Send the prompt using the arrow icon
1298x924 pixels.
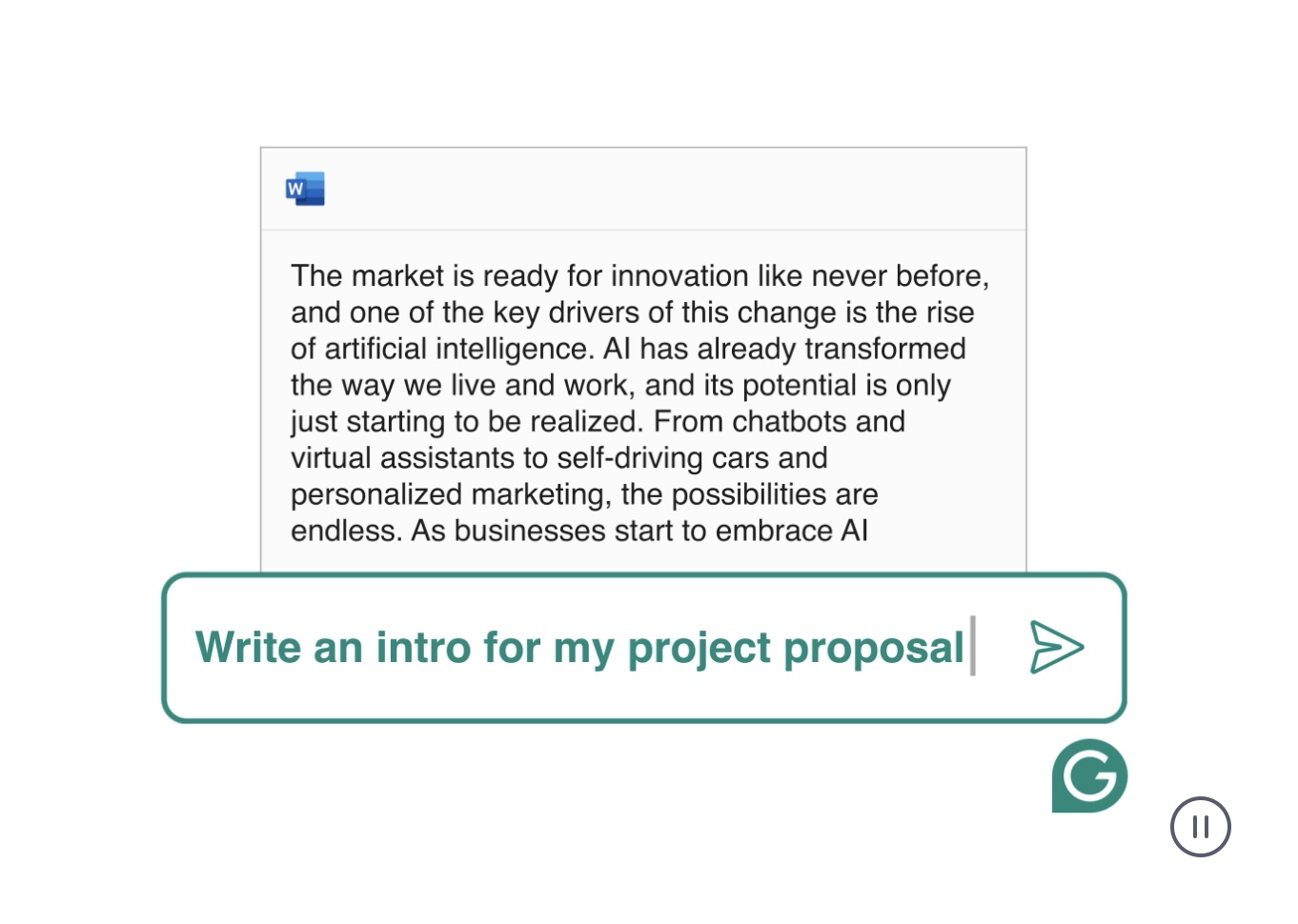coord(1057,648)
